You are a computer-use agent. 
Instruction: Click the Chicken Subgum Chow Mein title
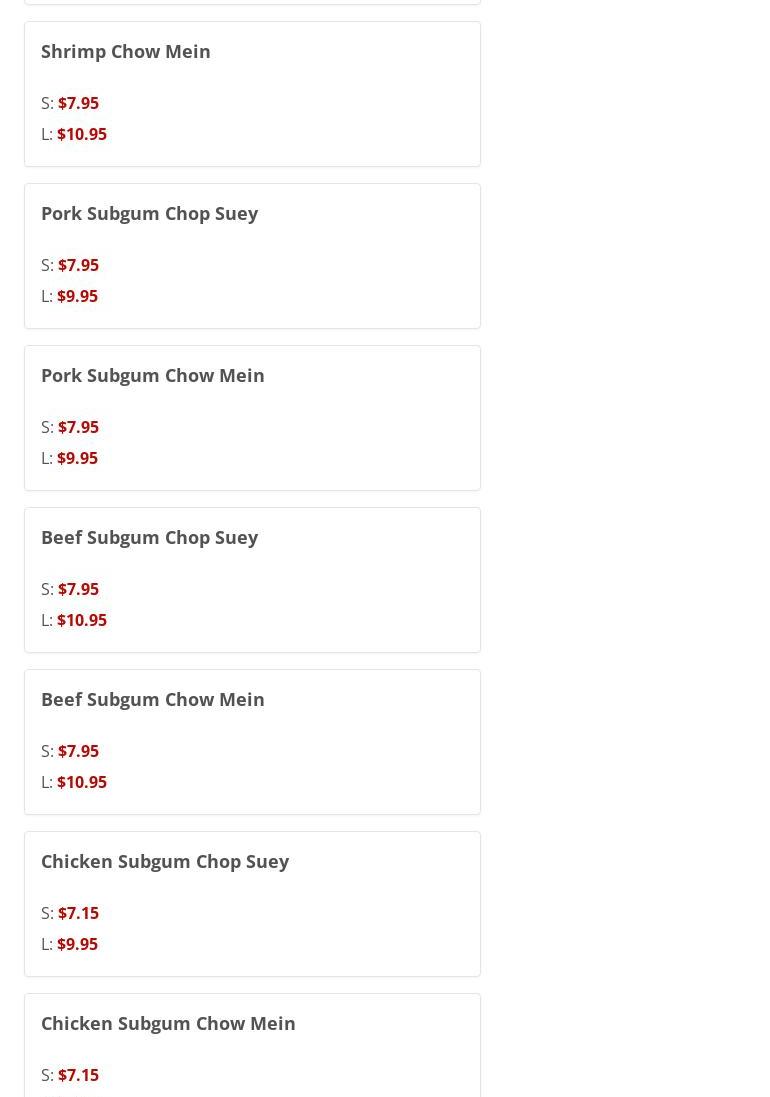(168, 1023)
